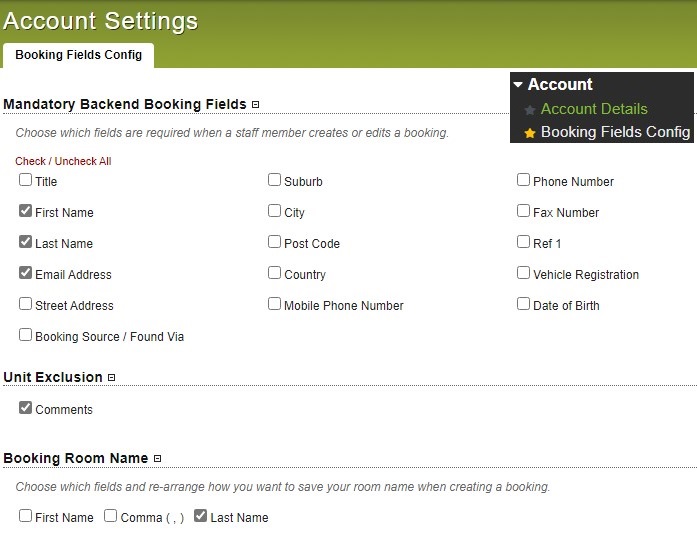The image size is (697, 539).
Task: Collapse the Mandatory Backend Booking Fields section
Action: [255, 104]
